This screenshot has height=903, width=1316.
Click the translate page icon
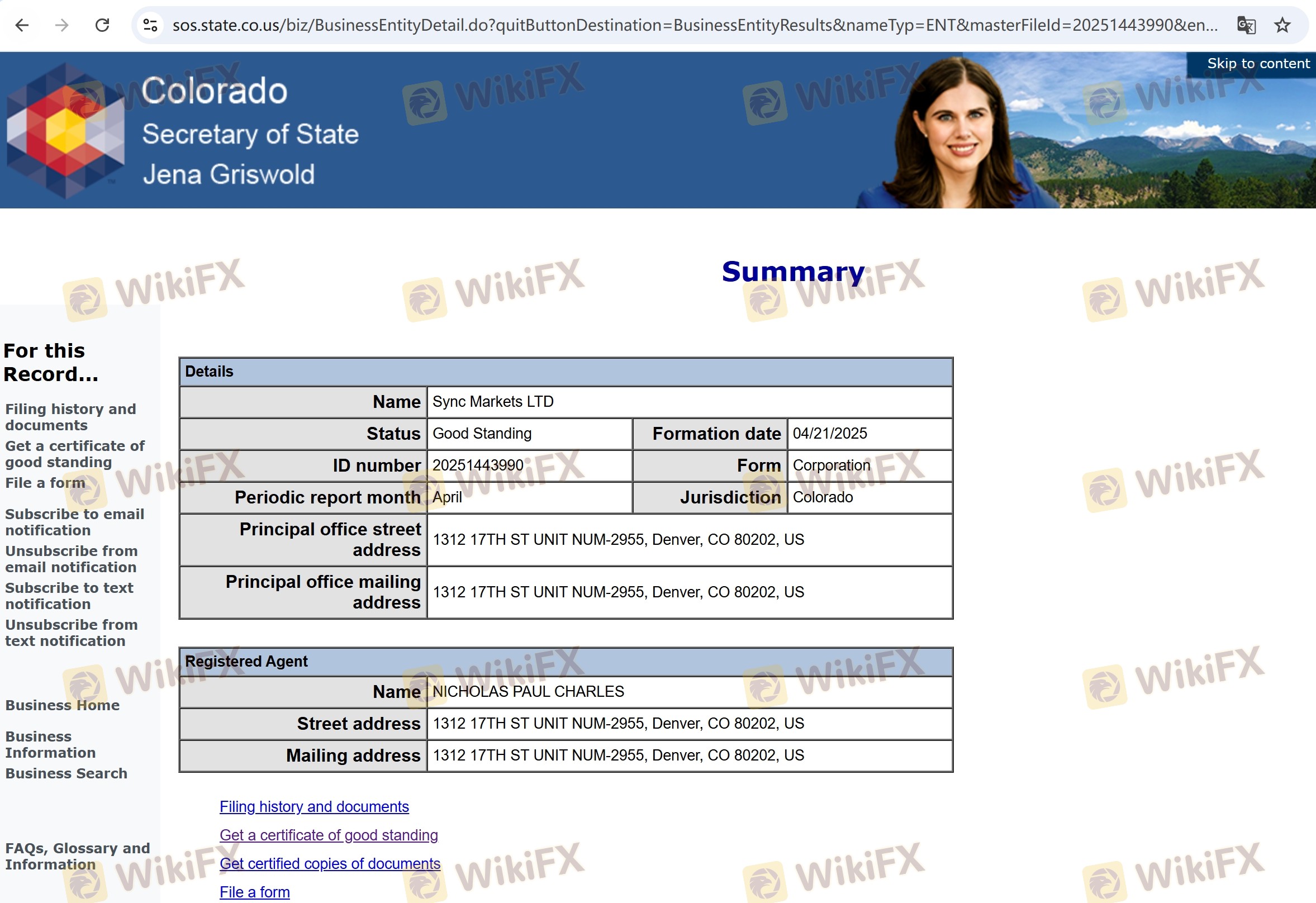tap(1246, 25)
